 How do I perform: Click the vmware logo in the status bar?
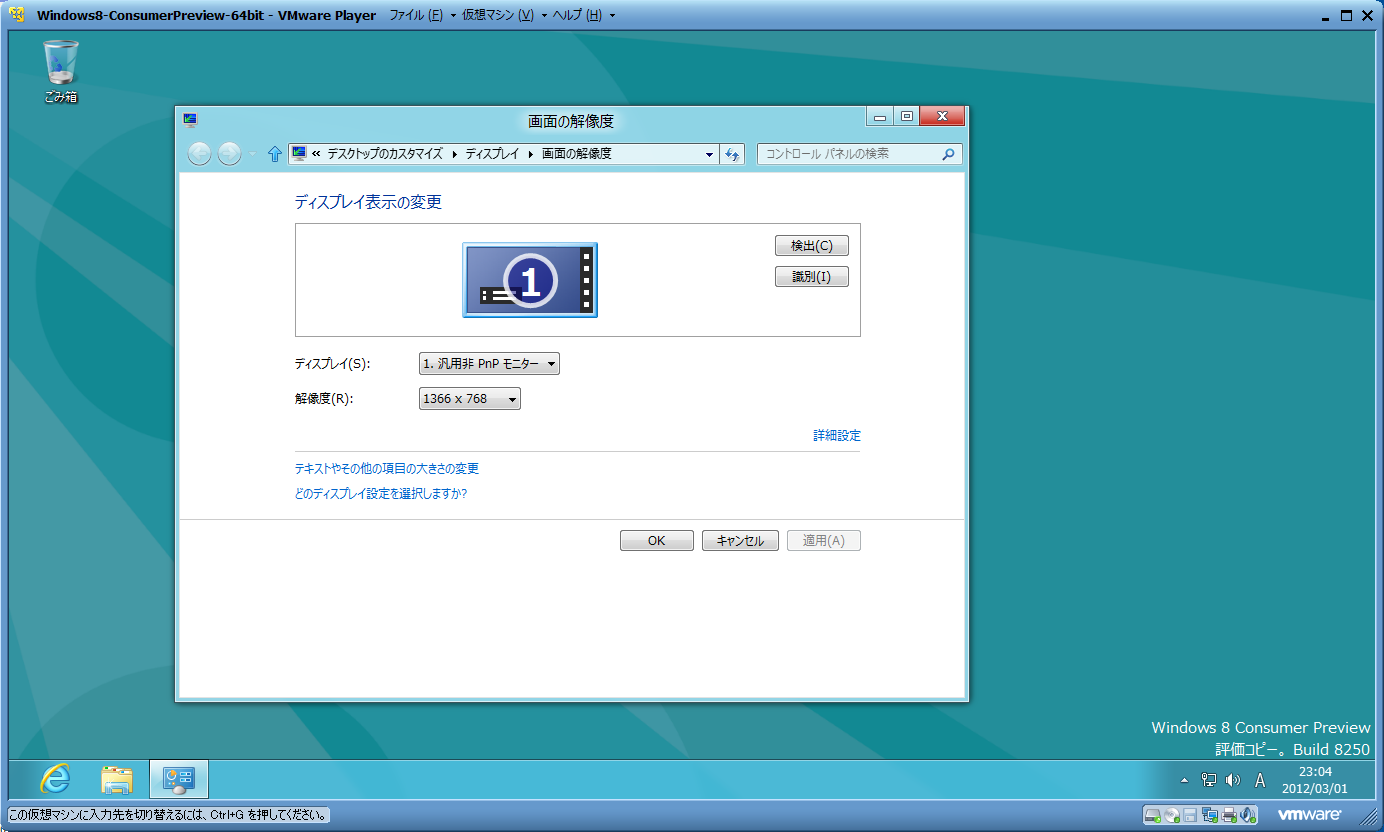coord(1309,815)
